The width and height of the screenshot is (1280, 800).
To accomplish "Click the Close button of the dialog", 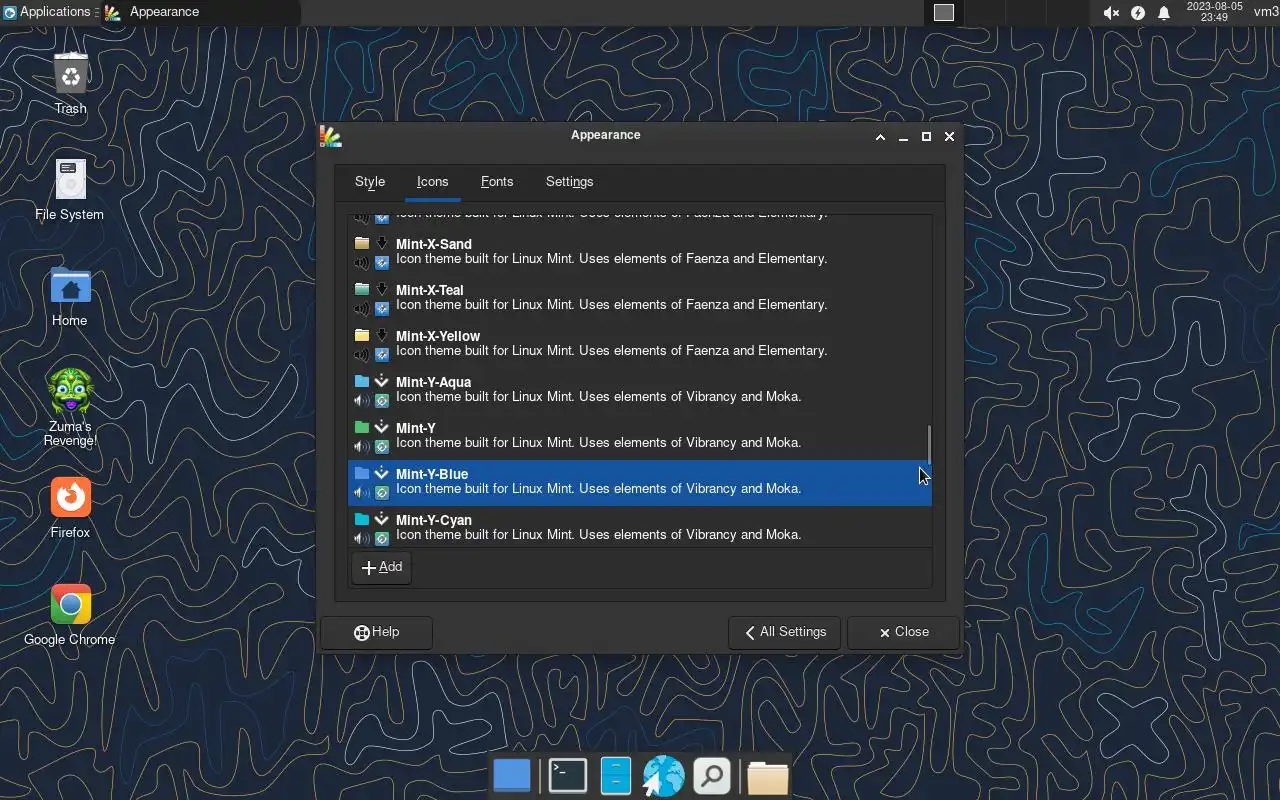I will [x=904, y=632].
